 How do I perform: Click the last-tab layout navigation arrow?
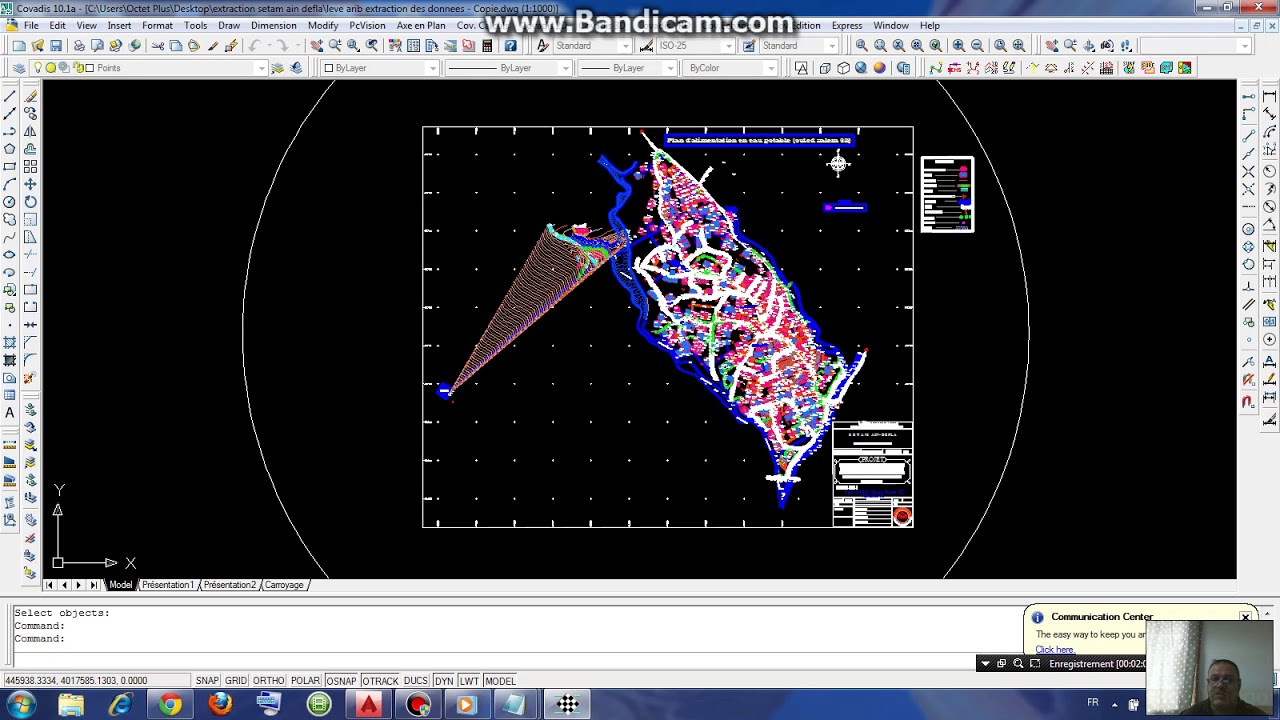tap(93, 585)
